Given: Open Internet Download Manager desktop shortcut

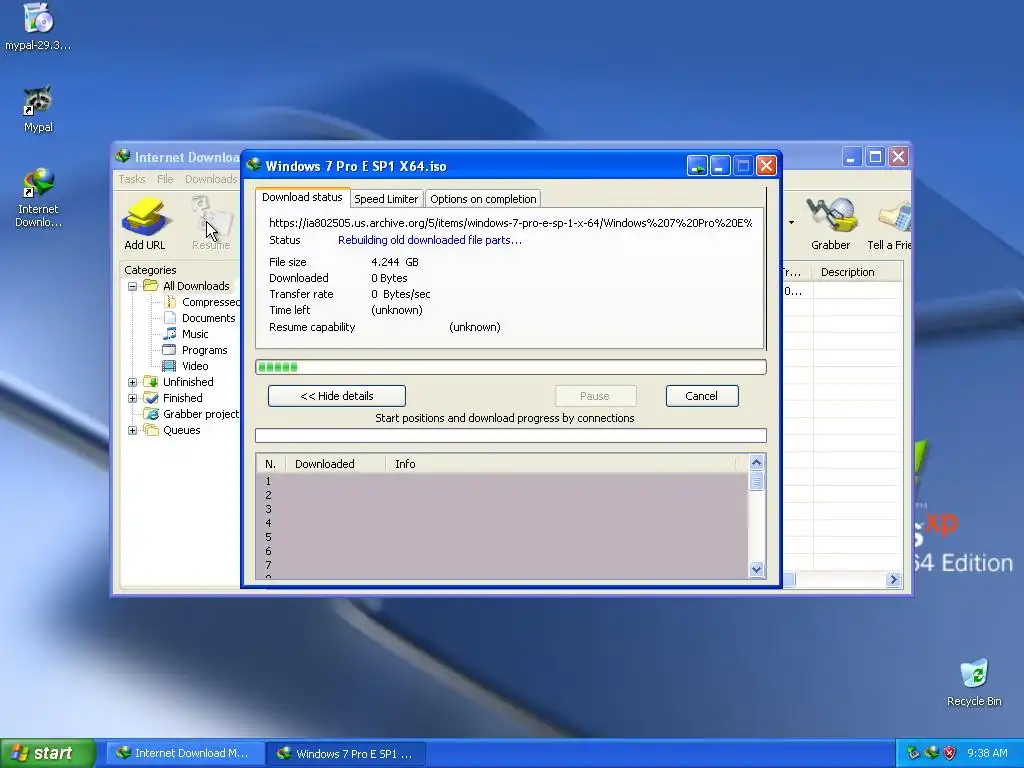Looking at the screenshot, I should pyautogui.click(x=38, y=197).
